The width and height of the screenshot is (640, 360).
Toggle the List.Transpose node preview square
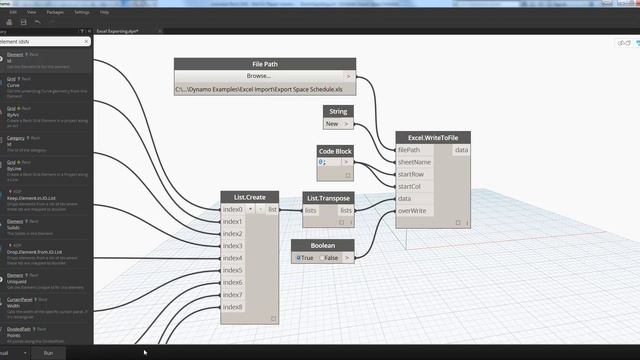342,222
